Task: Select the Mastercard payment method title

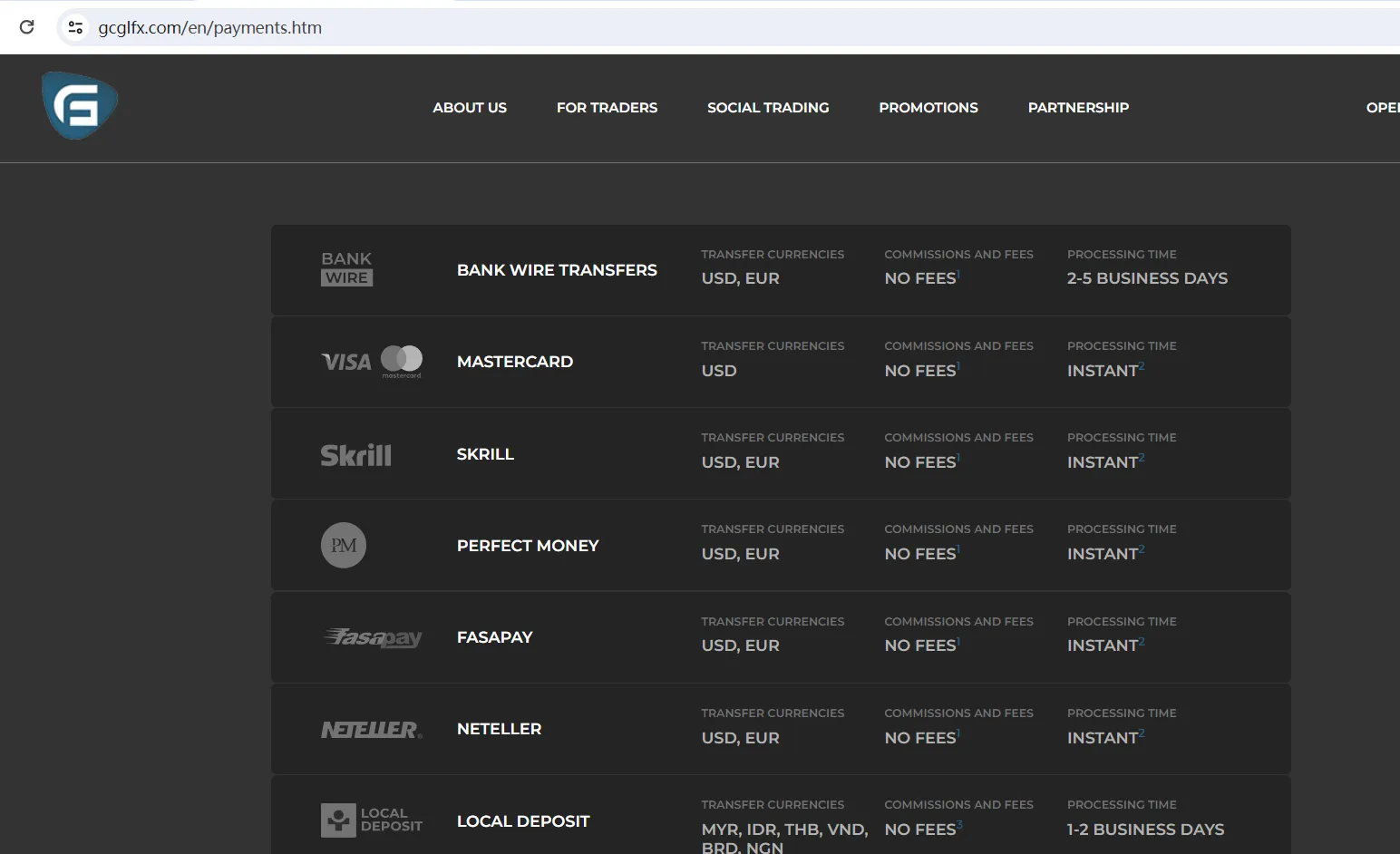Action: [x=515, y=362]
